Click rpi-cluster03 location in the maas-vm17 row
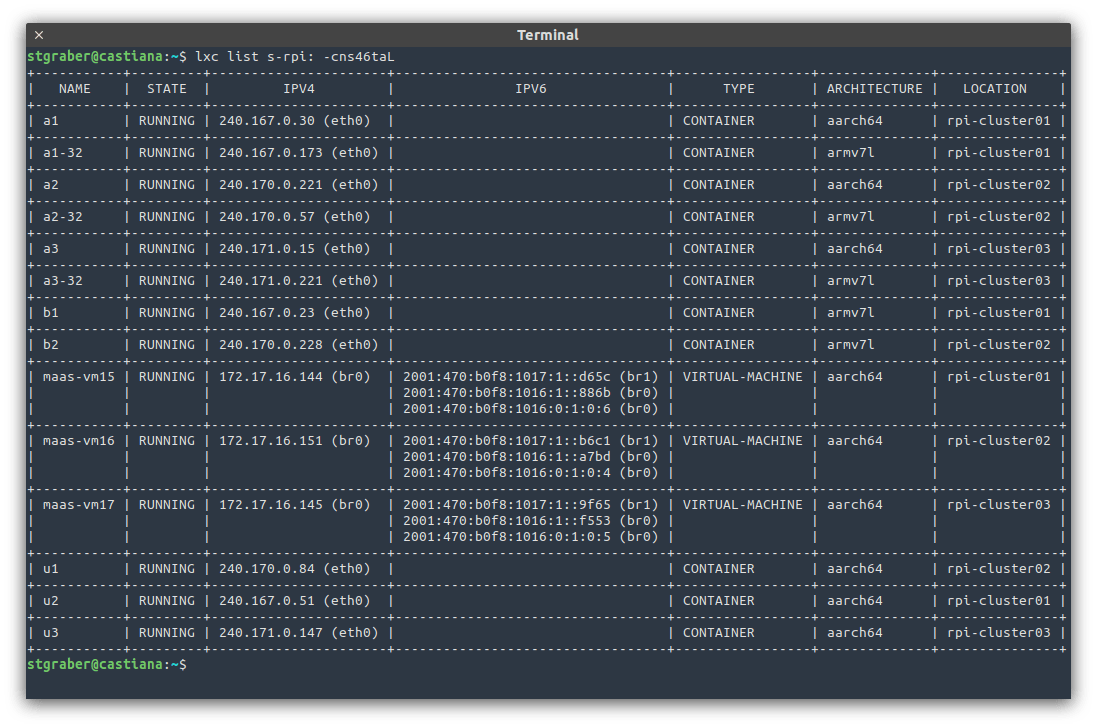The width and height of the screenshot is (1097, 728). tap(998, 504)
